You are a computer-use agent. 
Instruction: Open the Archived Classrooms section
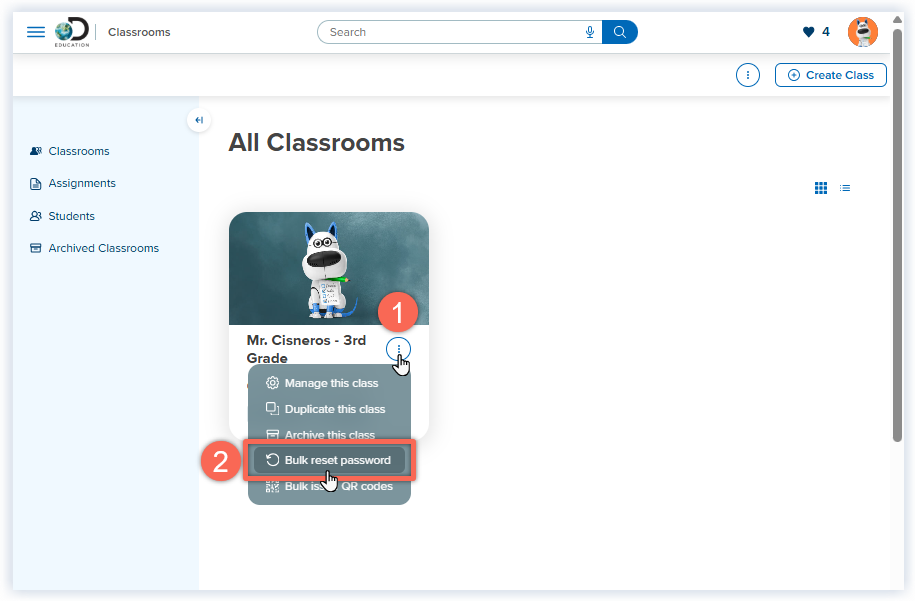(x=103, y=247)
